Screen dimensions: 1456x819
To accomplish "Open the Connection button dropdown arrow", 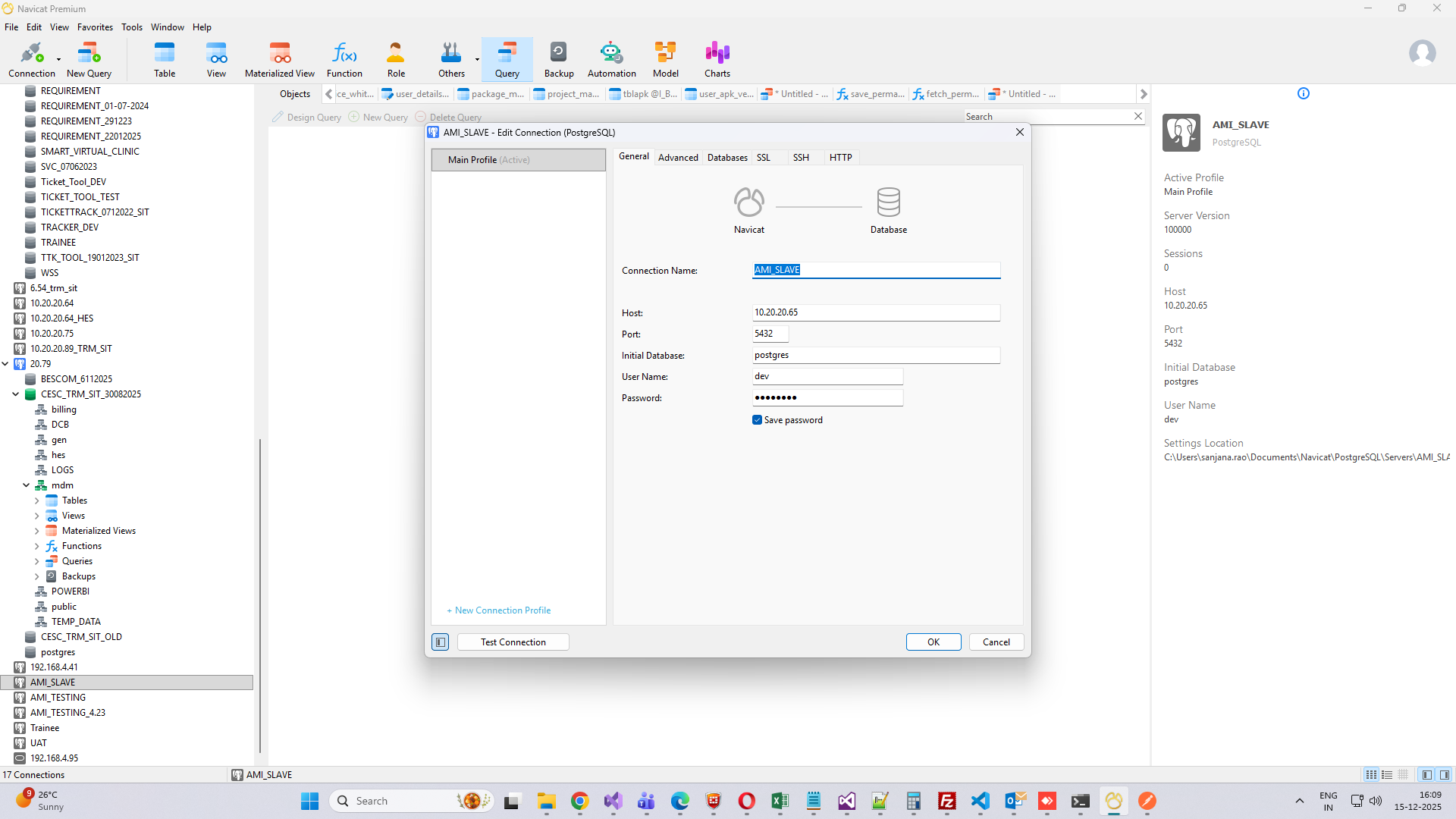I will click(58, 59).
